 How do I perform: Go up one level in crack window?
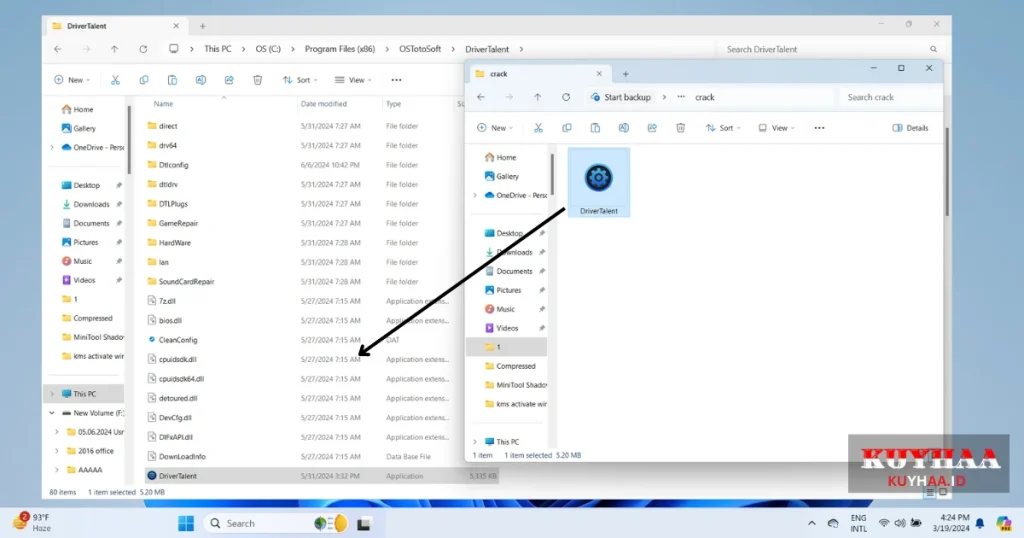(x=537, y=97)
